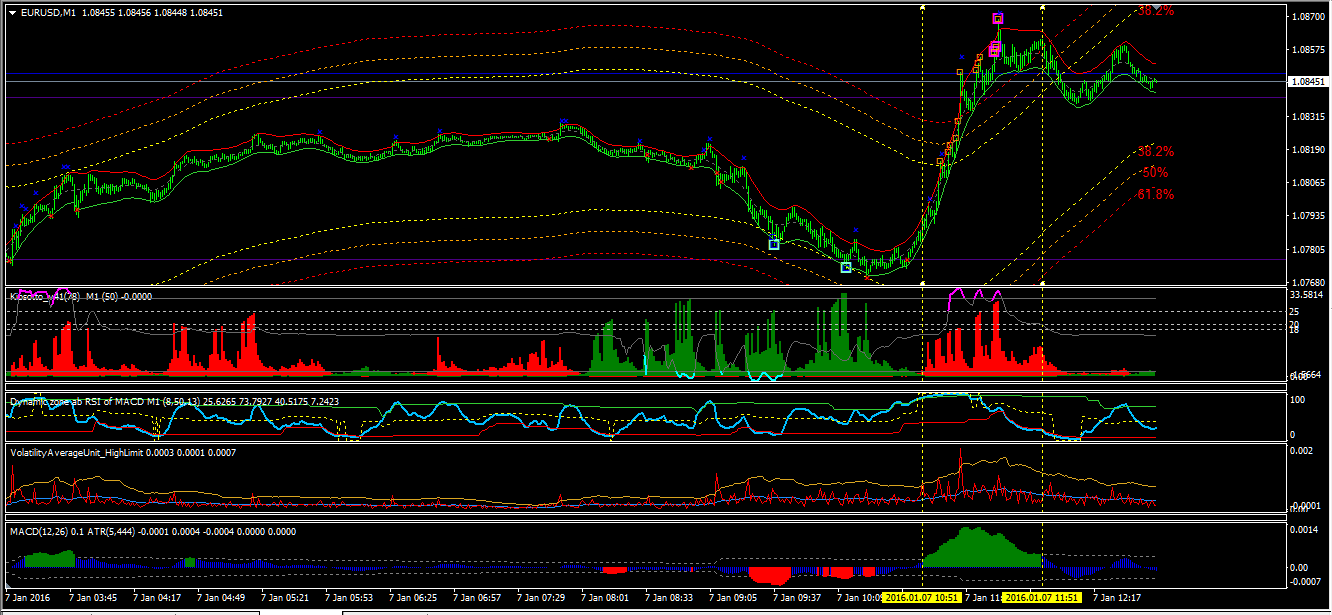Click the 7 Jan 05:53 time label

(x=349, y=597)
